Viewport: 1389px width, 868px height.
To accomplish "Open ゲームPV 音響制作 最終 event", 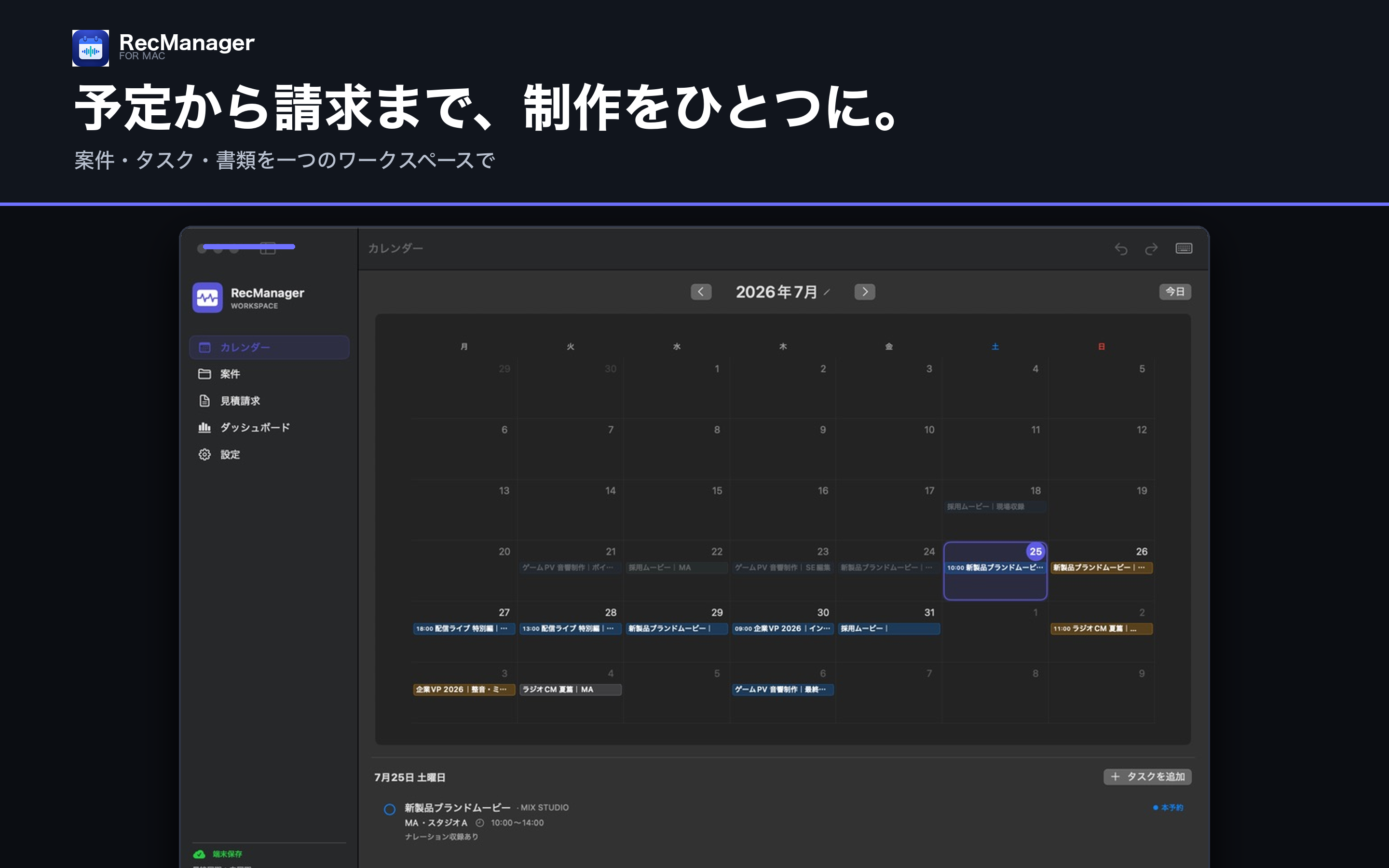I will click(783, 689).
